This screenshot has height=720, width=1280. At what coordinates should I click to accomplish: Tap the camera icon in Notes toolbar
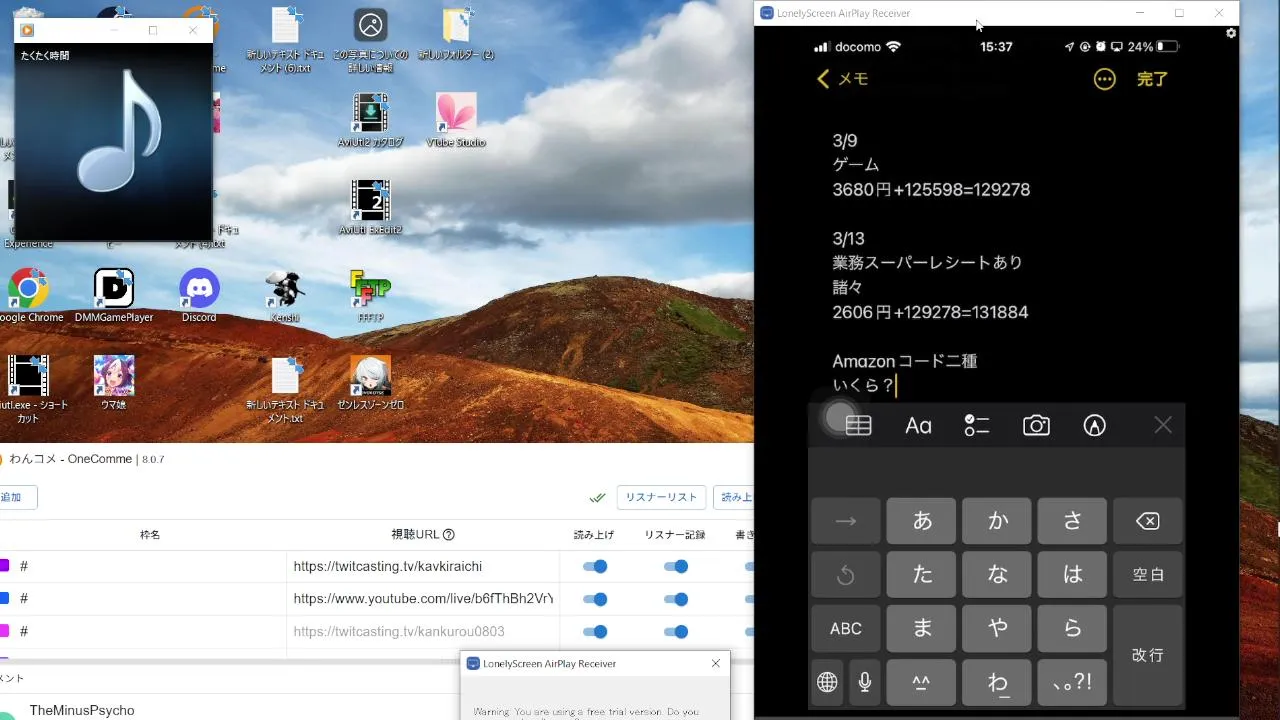(1036, 426)
